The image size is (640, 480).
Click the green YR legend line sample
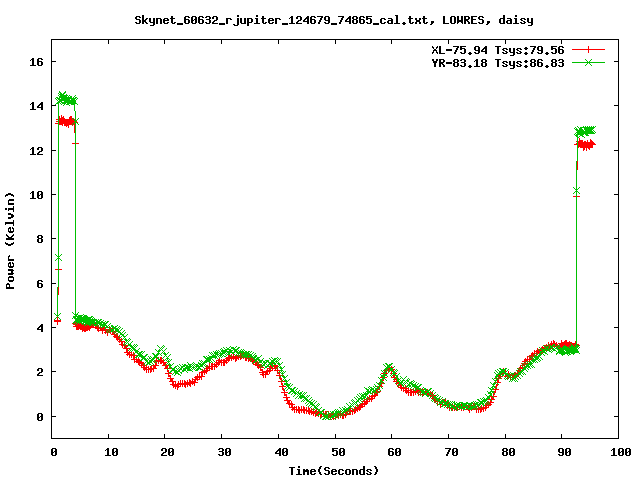tap(588, 62)
